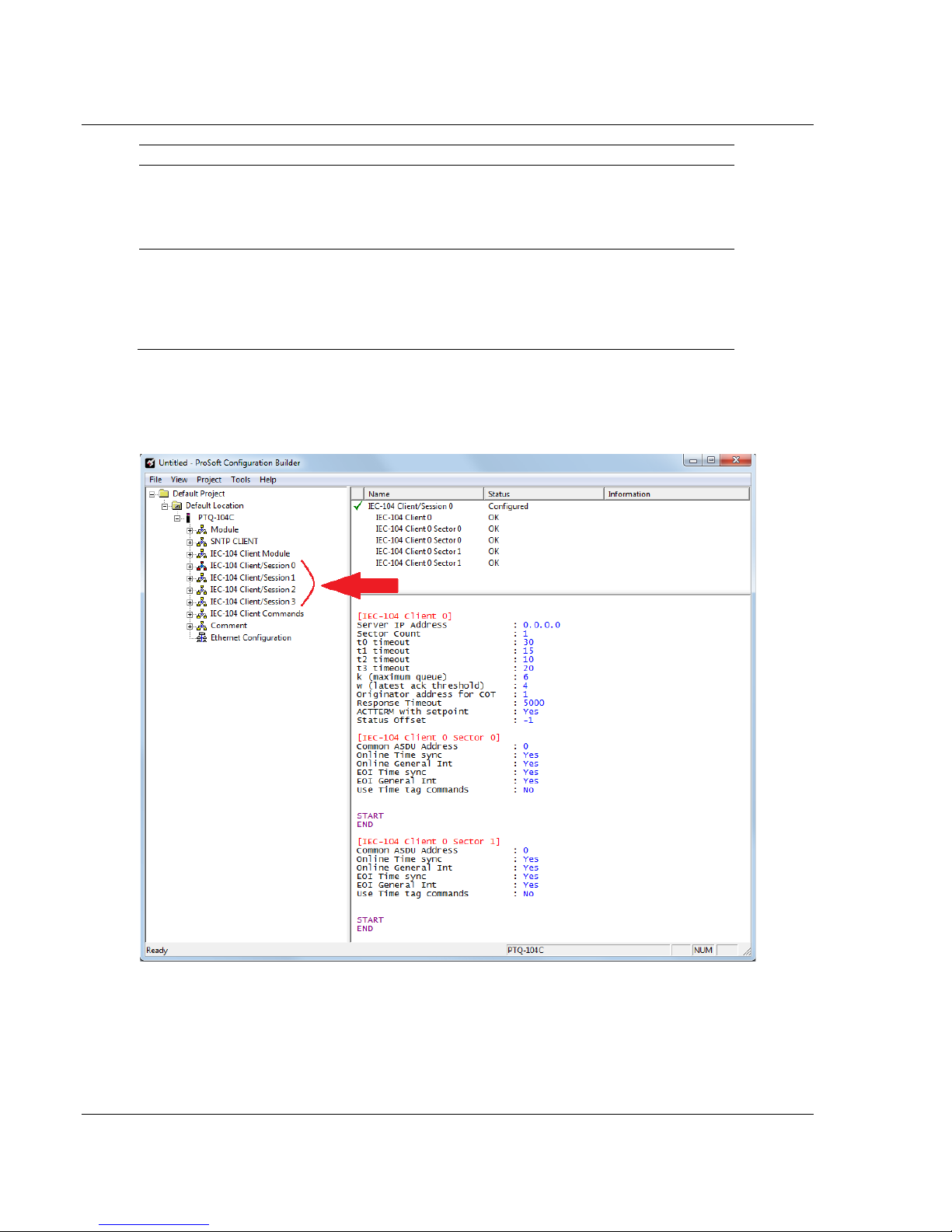
Task: Select the Module tree item
Action: point(225,529)
